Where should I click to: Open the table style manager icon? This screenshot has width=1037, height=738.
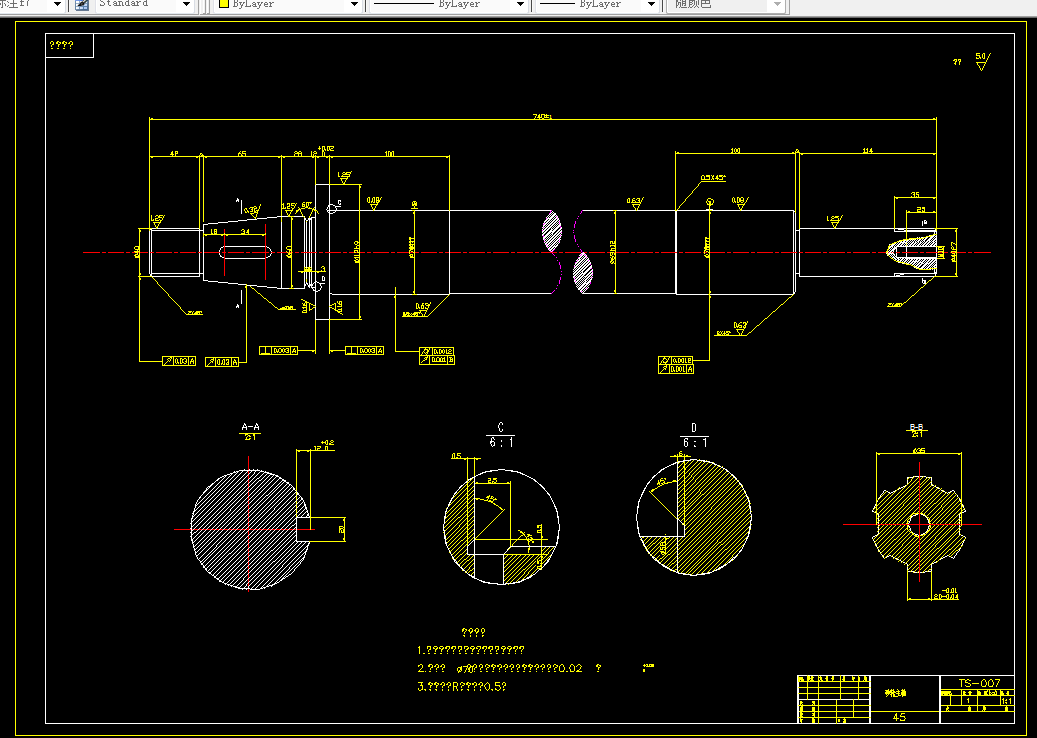[82, 5]
